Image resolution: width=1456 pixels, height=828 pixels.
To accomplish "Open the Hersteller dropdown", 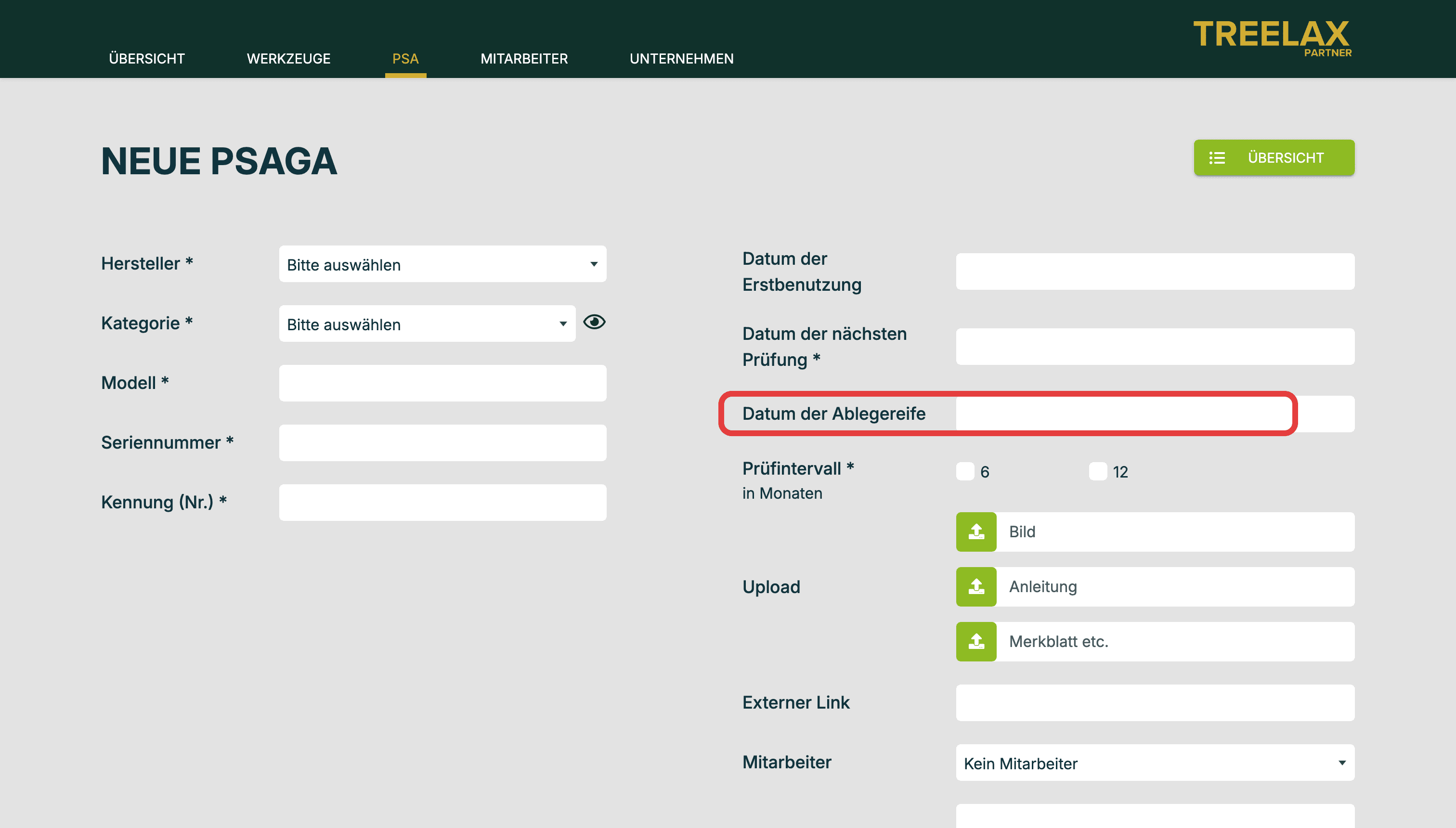I will click(442, 264).
